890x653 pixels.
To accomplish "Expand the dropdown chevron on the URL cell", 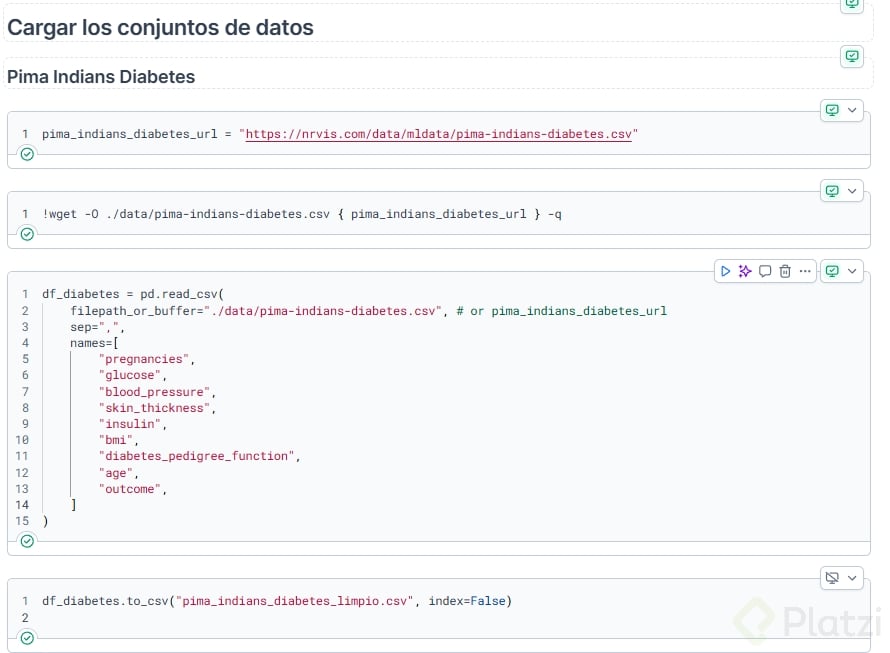I will 852,110.
